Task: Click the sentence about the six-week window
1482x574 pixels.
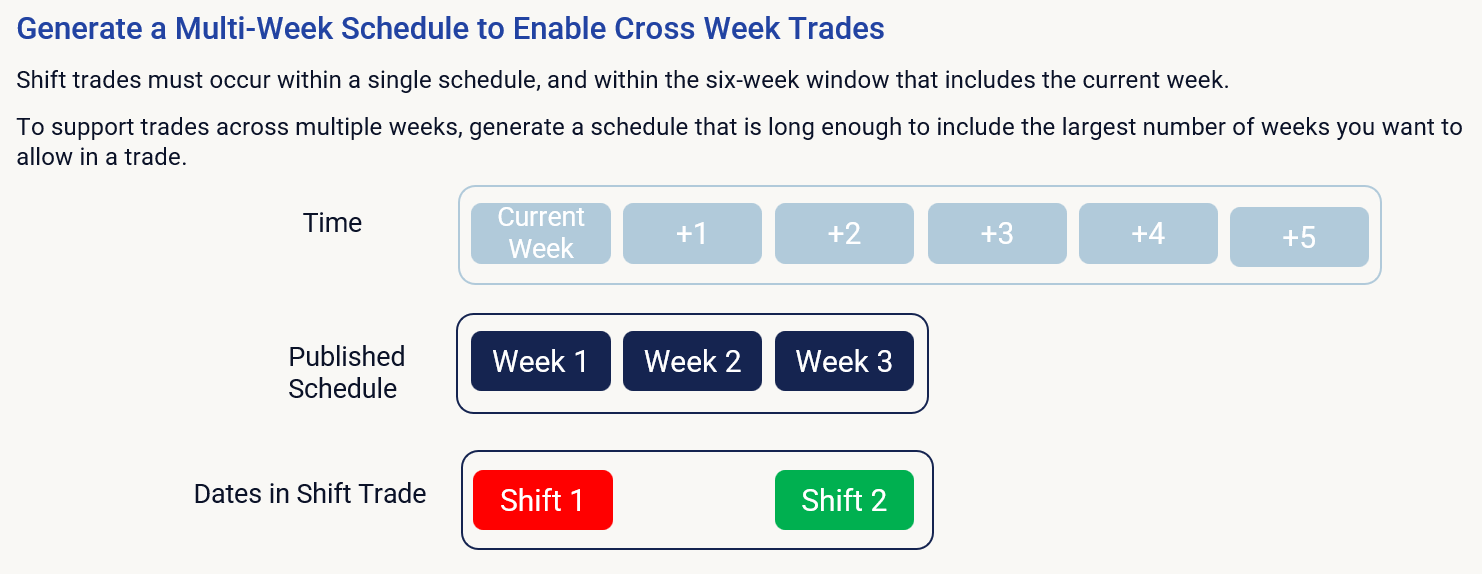Action: pos(622,80)
